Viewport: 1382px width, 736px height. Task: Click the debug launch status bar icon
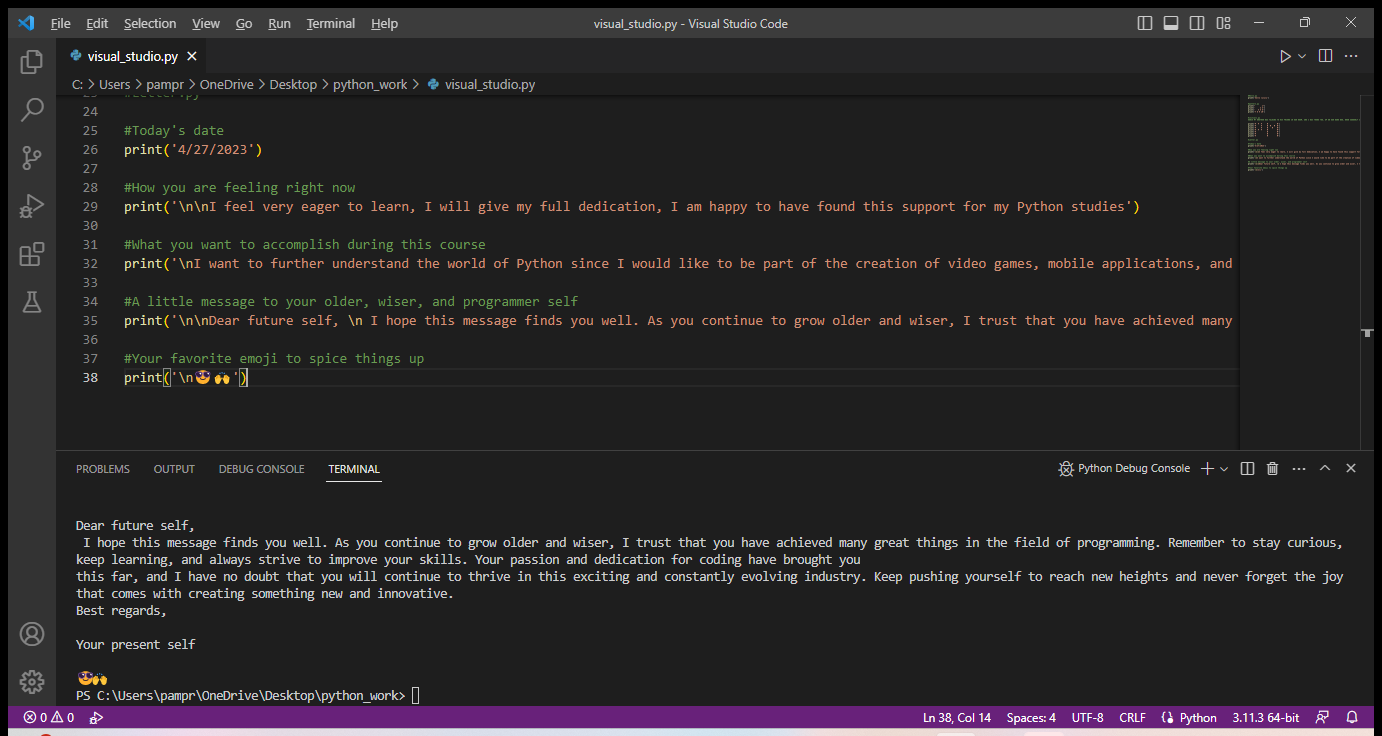click(x=97, y=717)
